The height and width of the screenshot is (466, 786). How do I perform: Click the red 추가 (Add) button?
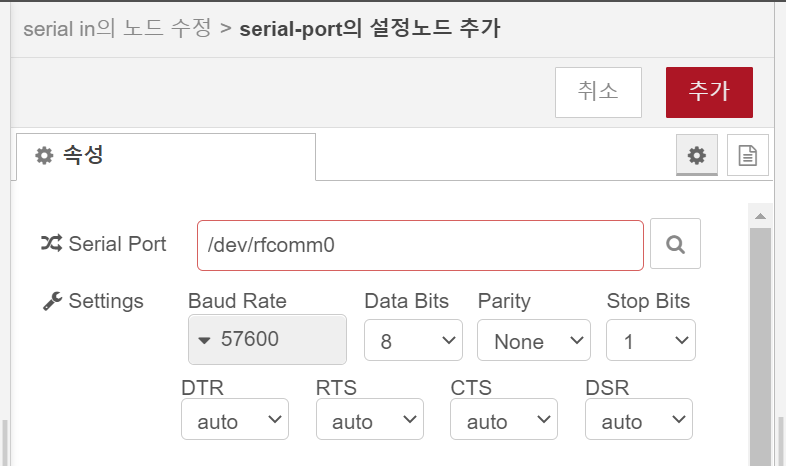point(709,92)
